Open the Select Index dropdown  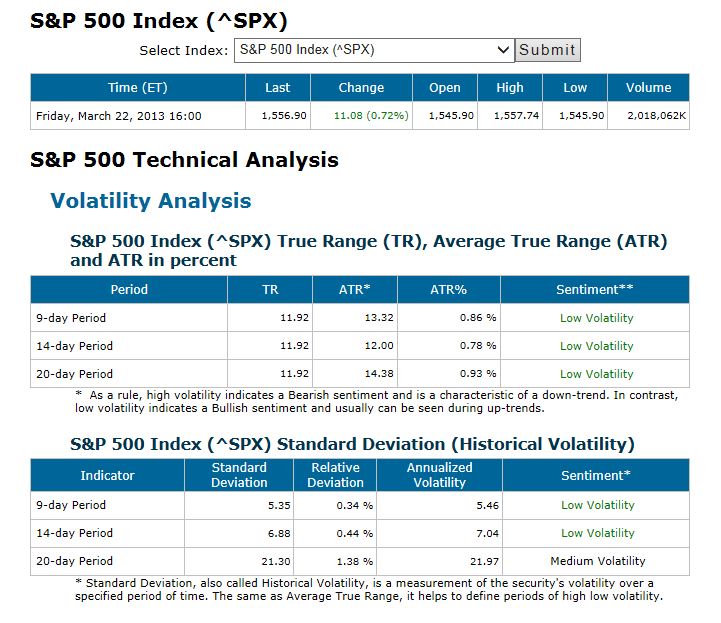pos(374,50)
